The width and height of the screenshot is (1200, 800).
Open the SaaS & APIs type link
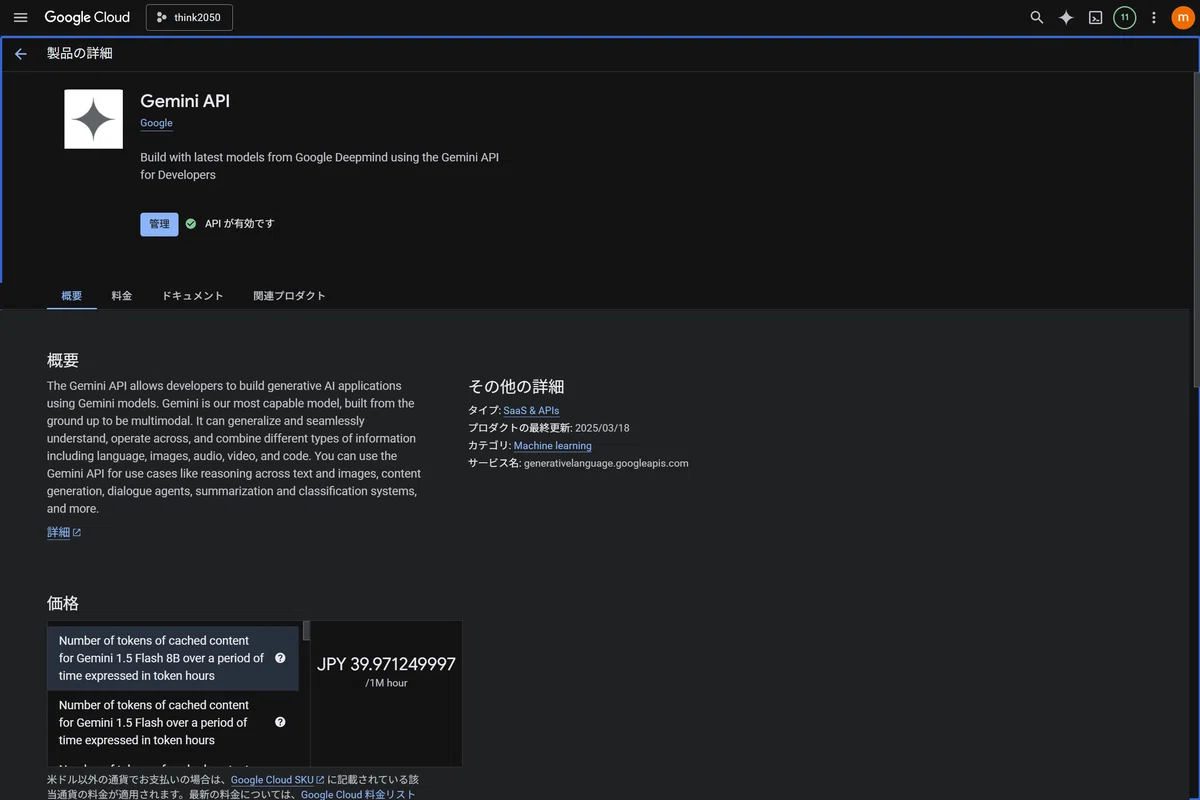pyautogui.click(x=531, y=411)
